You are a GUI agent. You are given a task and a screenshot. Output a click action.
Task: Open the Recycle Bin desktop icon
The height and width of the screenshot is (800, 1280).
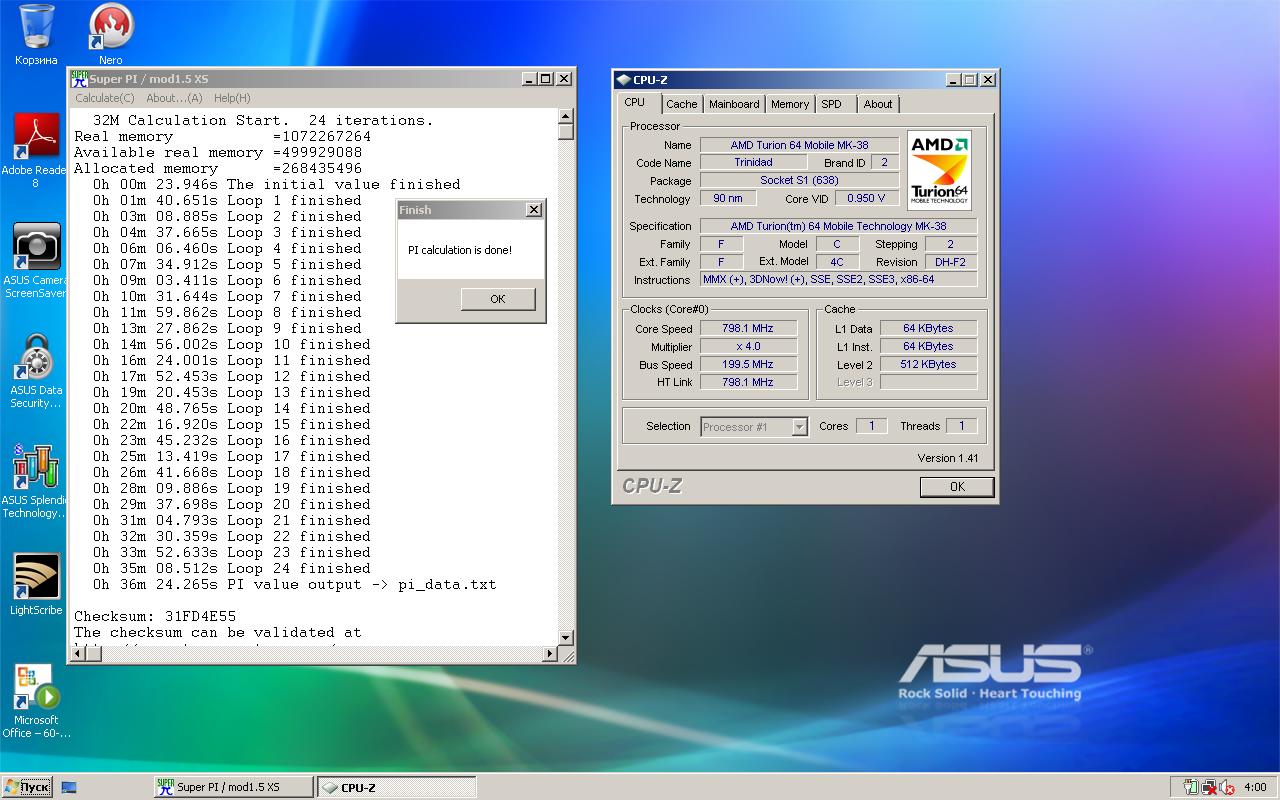(x=36, y=34)
